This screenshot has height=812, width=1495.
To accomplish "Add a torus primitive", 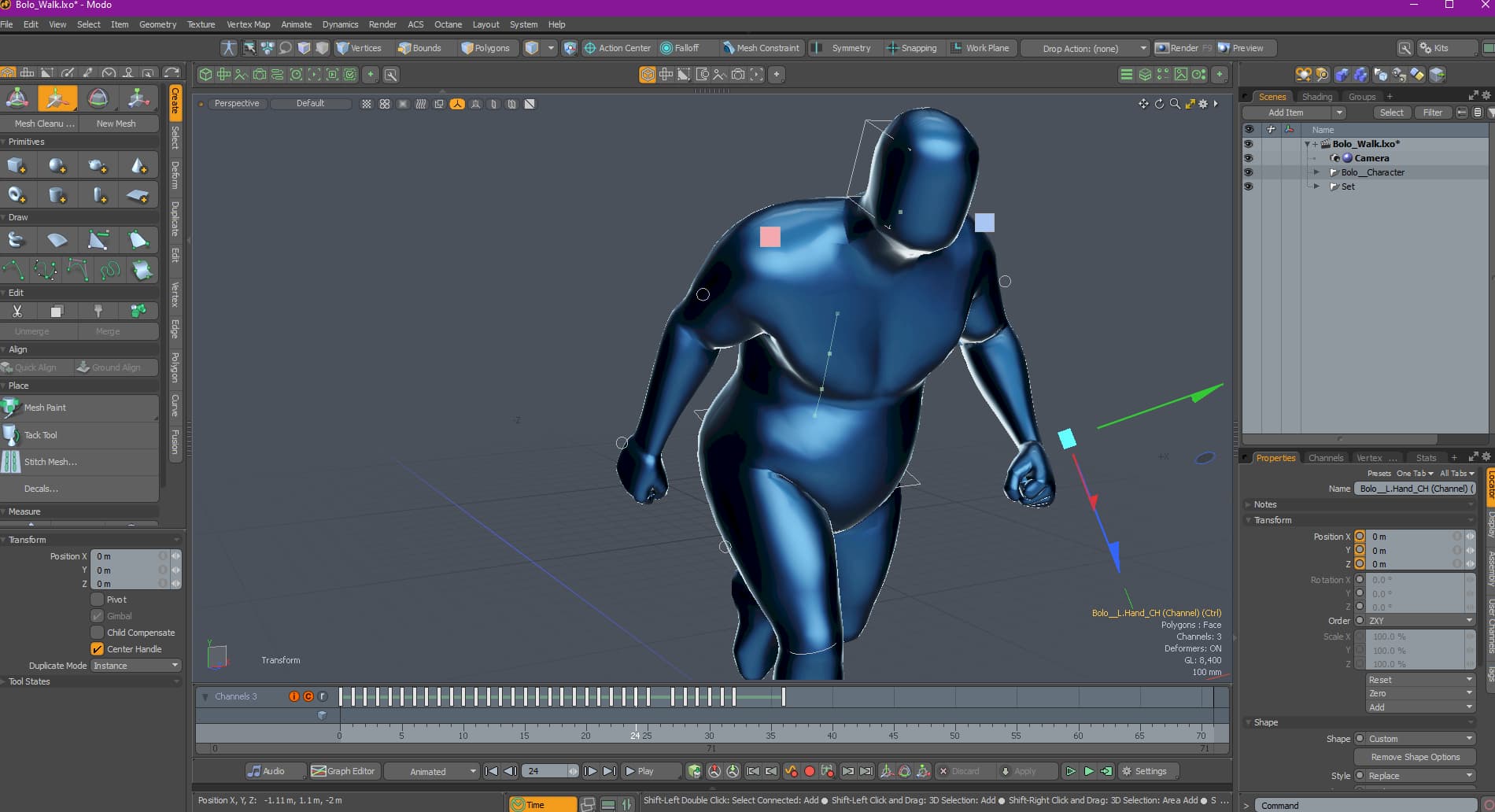I will click(x=17, y=195).
